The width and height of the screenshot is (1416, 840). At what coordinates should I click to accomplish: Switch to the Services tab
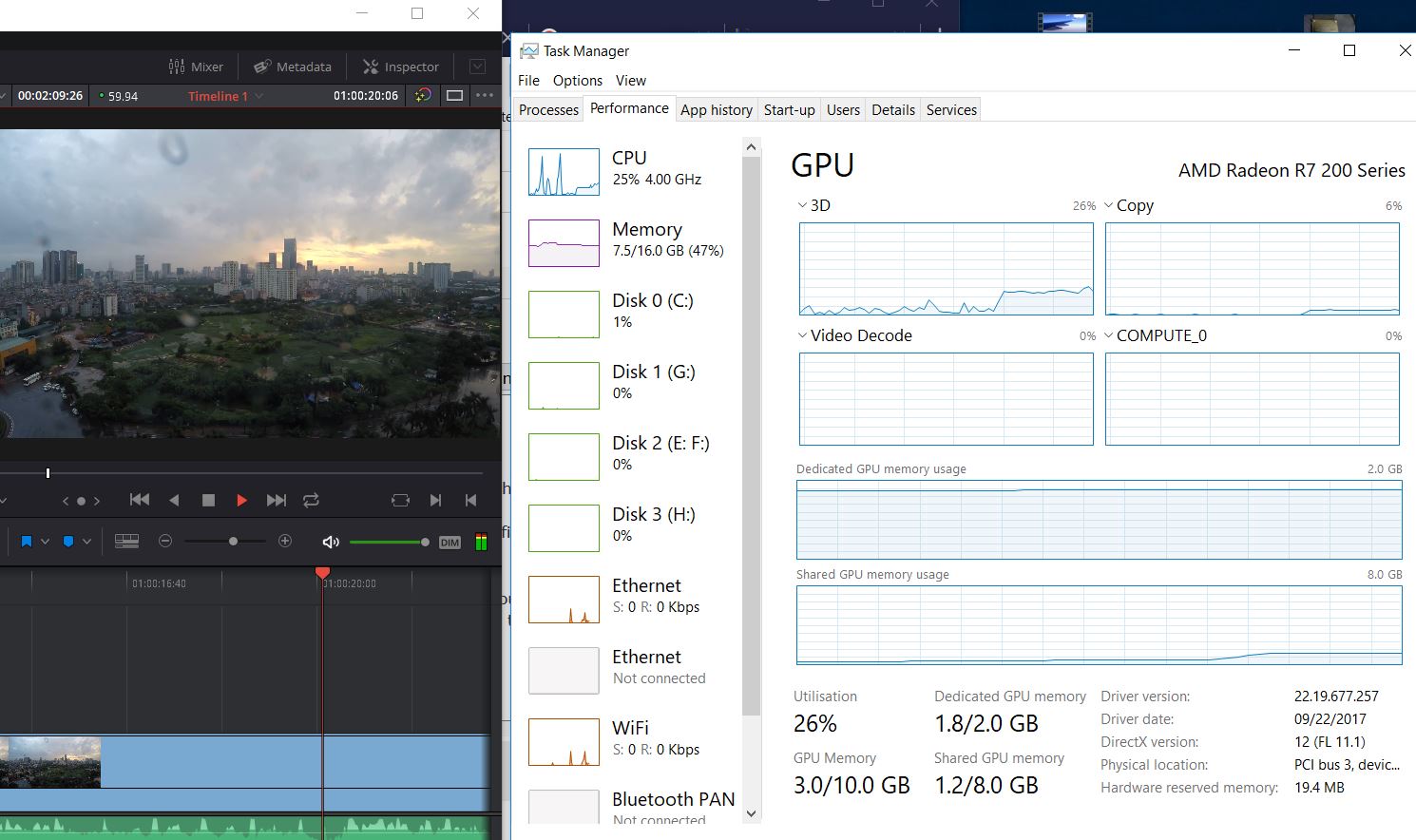pyautogui.click(x=951, y=110)
